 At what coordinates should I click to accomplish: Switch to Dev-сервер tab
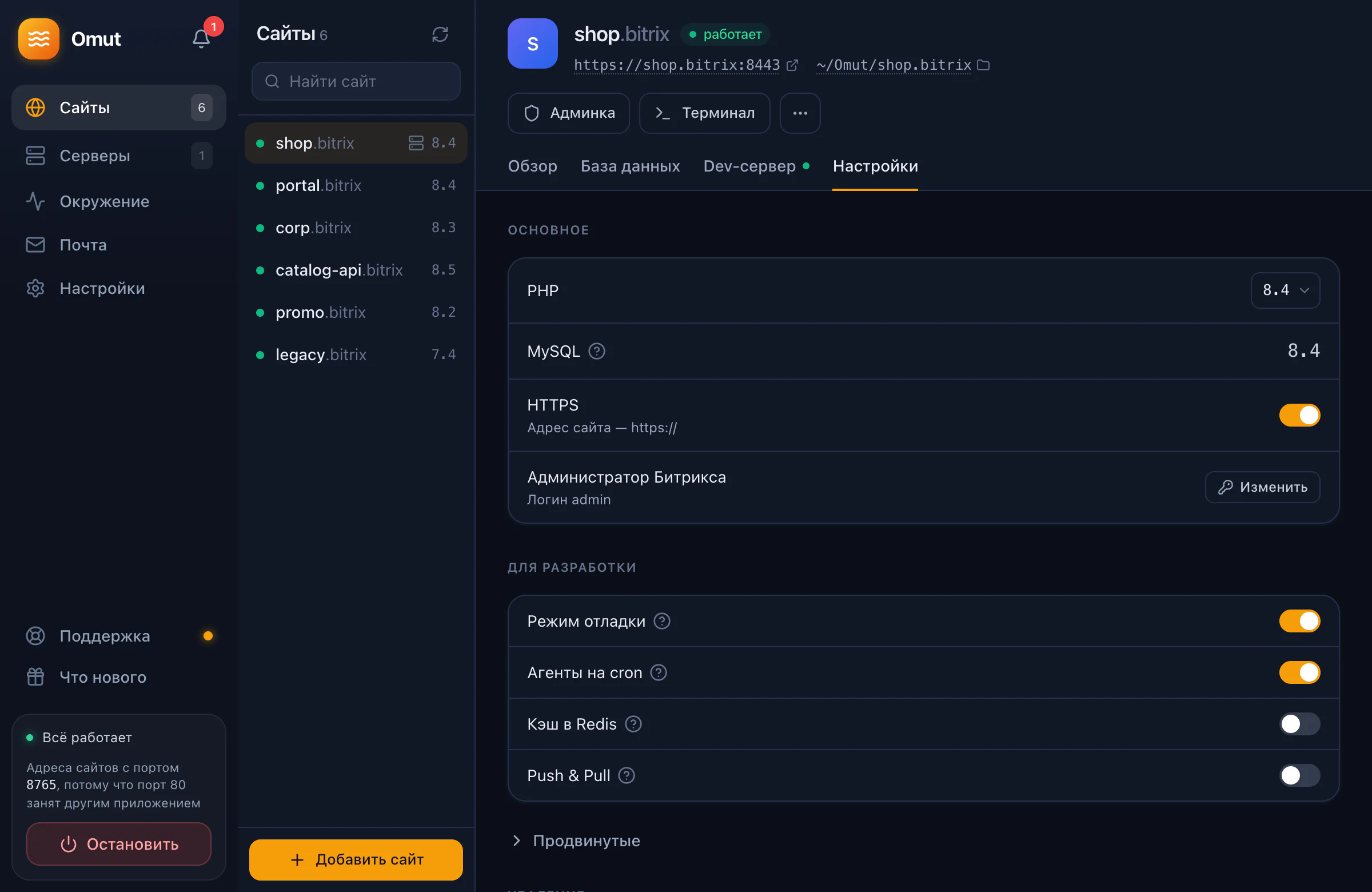pyautogui.click(x=756, y=166)
